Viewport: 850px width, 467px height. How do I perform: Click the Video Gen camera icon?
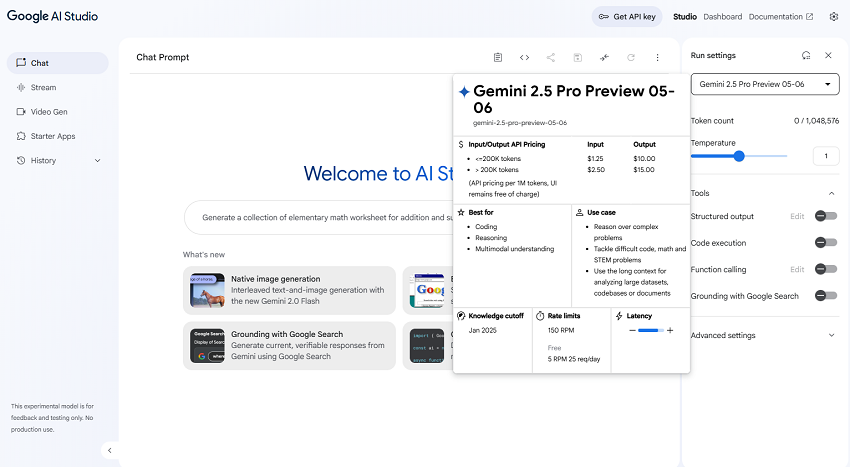click(x=21, y=112)
